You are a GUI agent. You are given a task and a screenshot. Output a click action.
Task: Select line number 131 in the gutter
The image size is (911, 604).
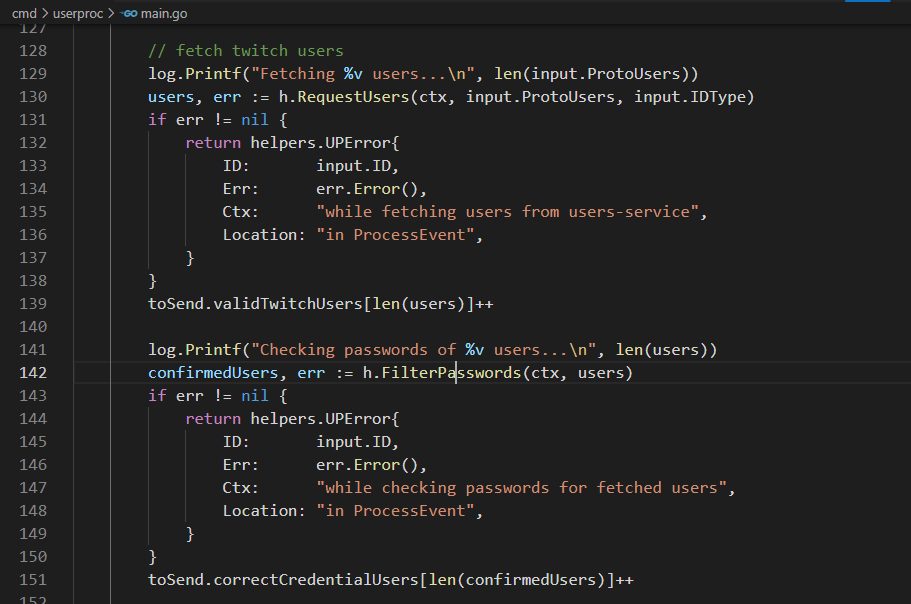33,120
